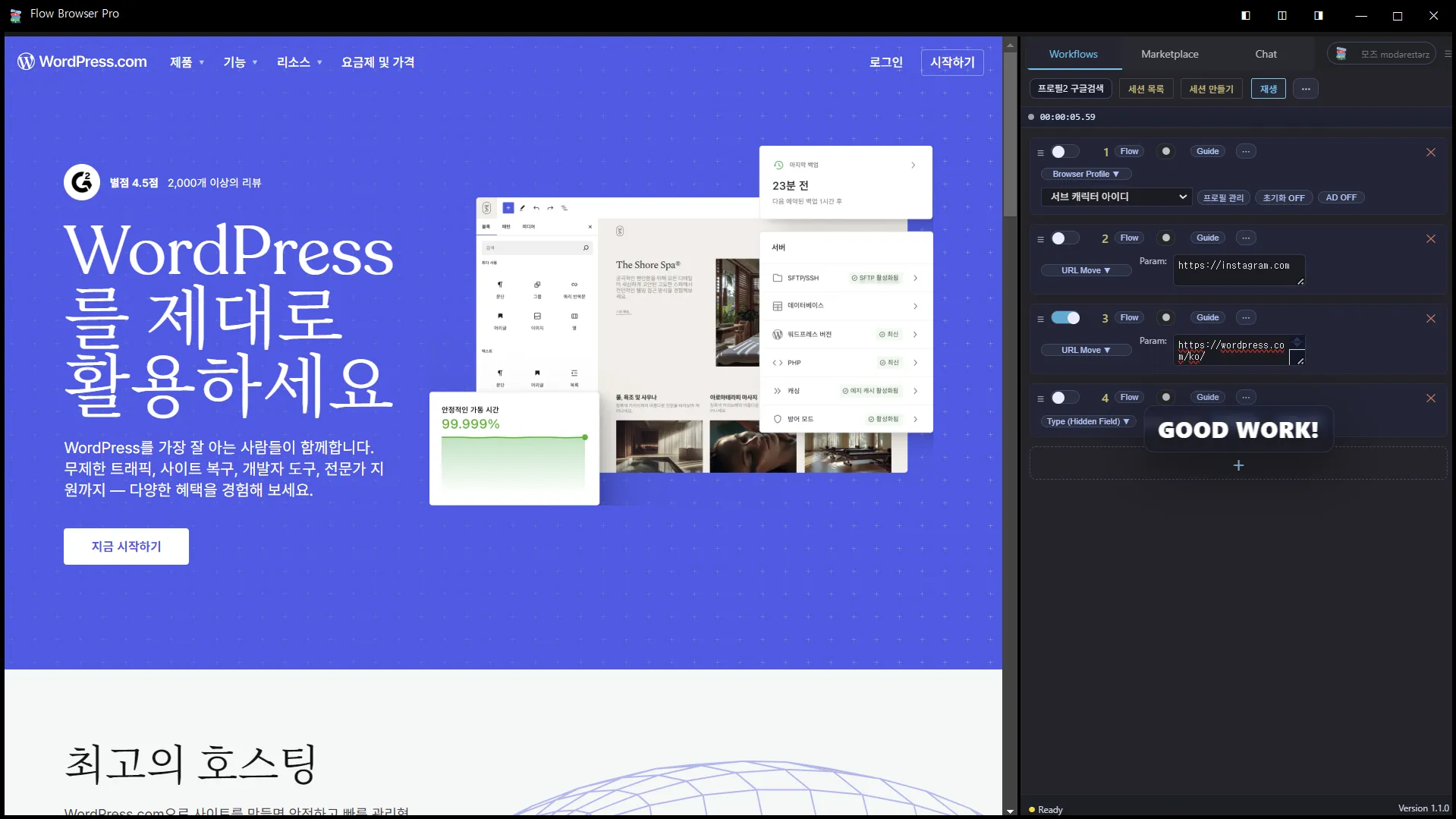
Task: Remove step 4 using its X icon
Action: pyautogui.click(x=1430, y=398)
